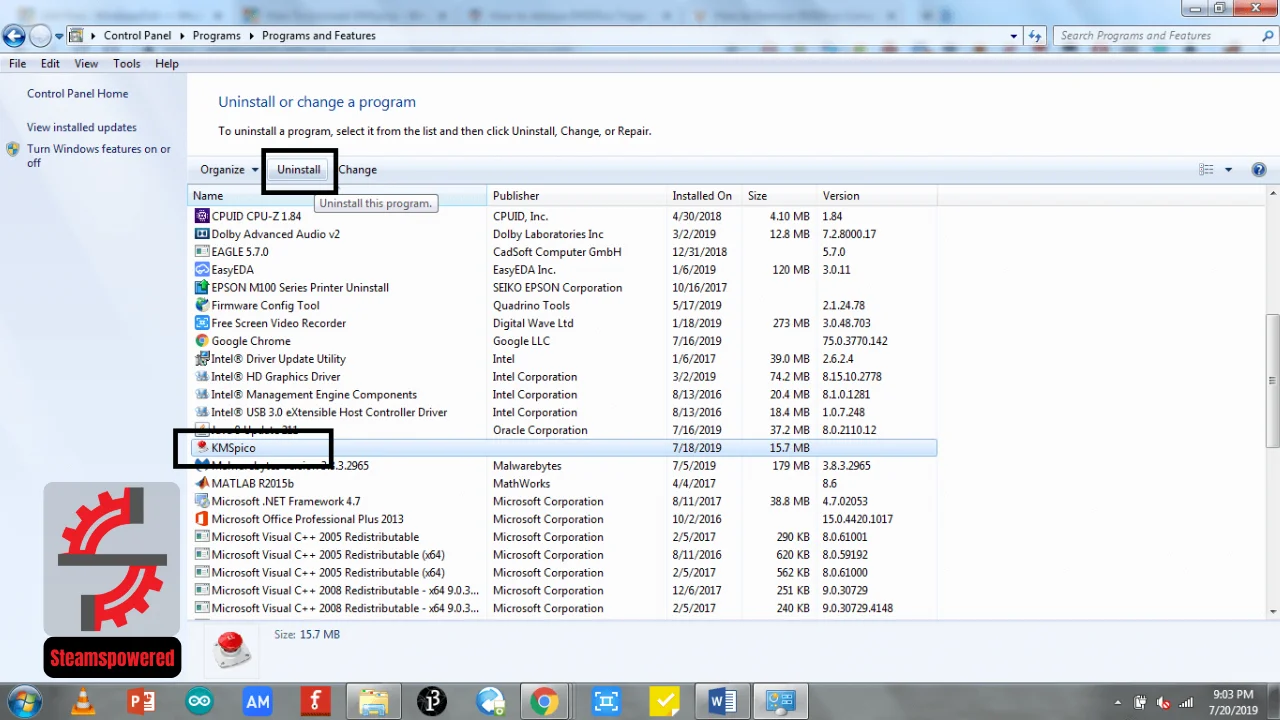The height and width of the screenshot is (720, 1280).
Task: Select EAGLE 5.7.0 in the list
Action: (240, 252)
